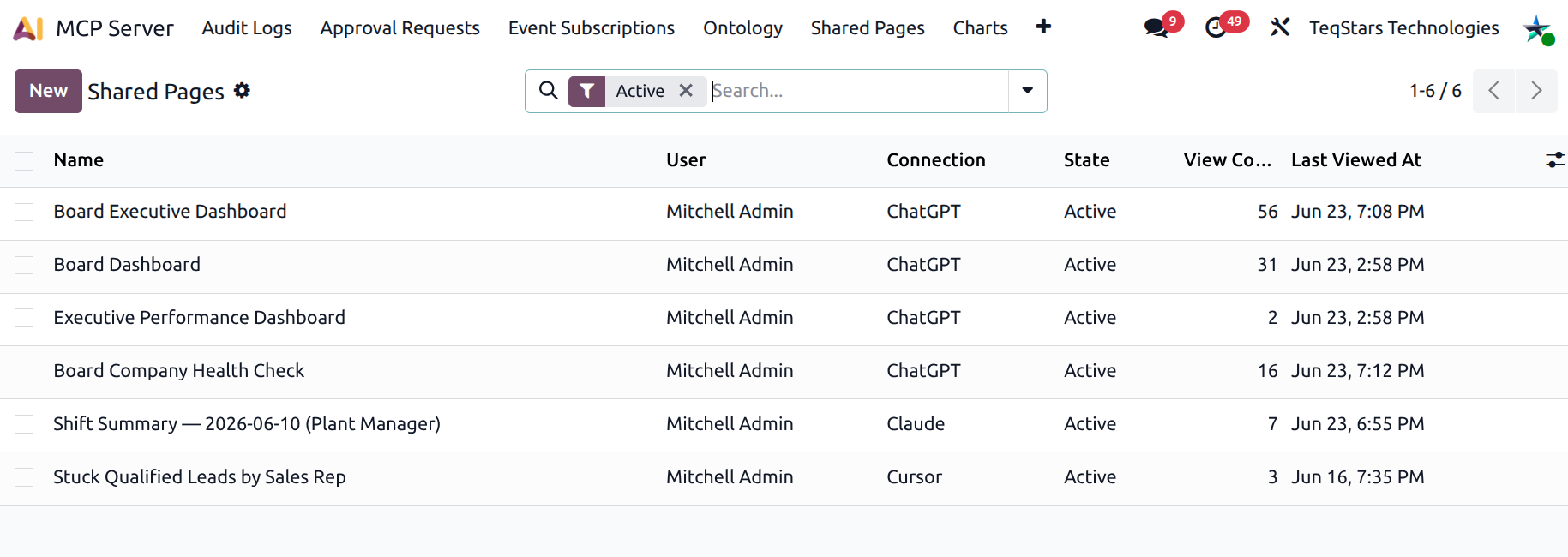Viewport: 1568px width, 557px height.
Task: Click the search magnifier icon
Action: point(548,90)
